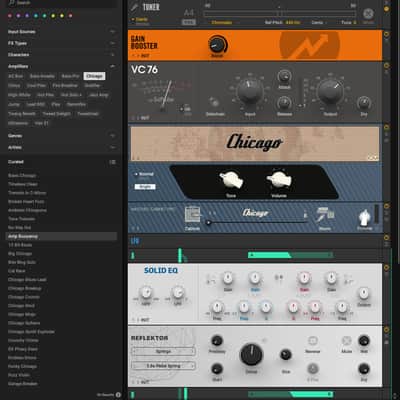Toggle the Reflektor reverb power button
Image resolution: width=400 pixels, height=400 pixels.
(x=386, y=329)
